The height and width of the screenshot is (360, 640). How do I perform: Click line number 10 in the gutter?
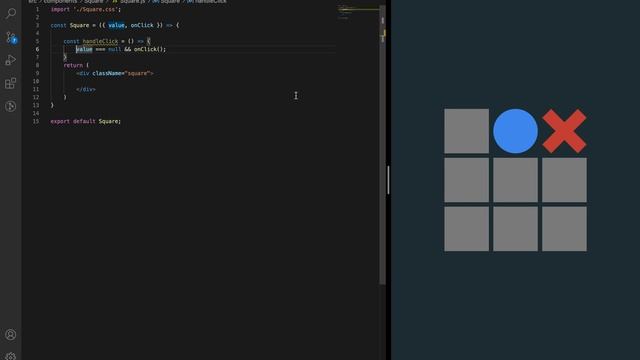point(36,81)
